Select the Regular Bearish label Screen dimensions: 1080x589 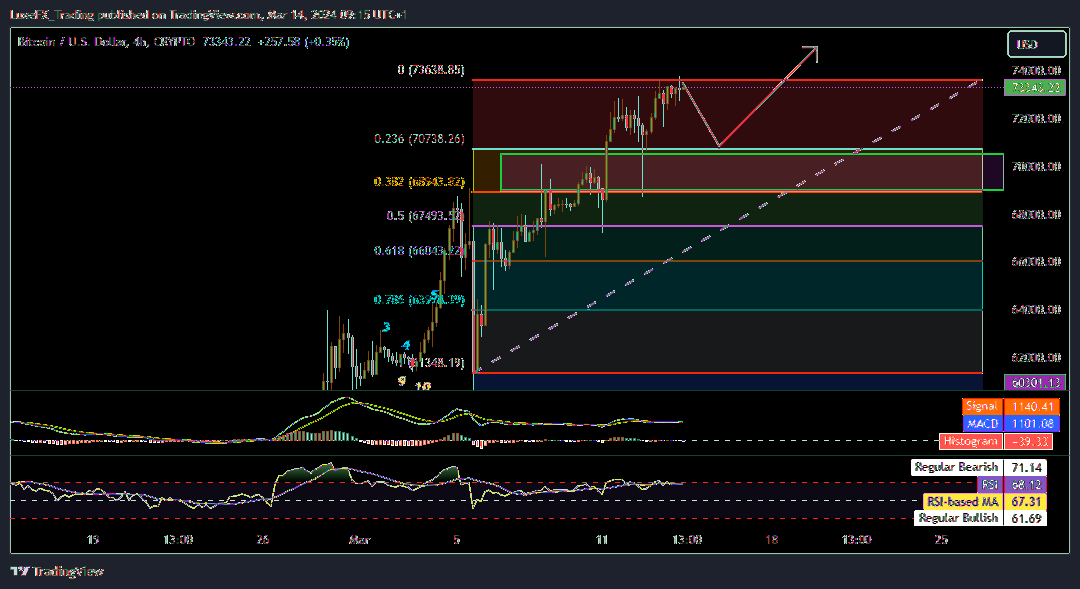click(957, 467)
